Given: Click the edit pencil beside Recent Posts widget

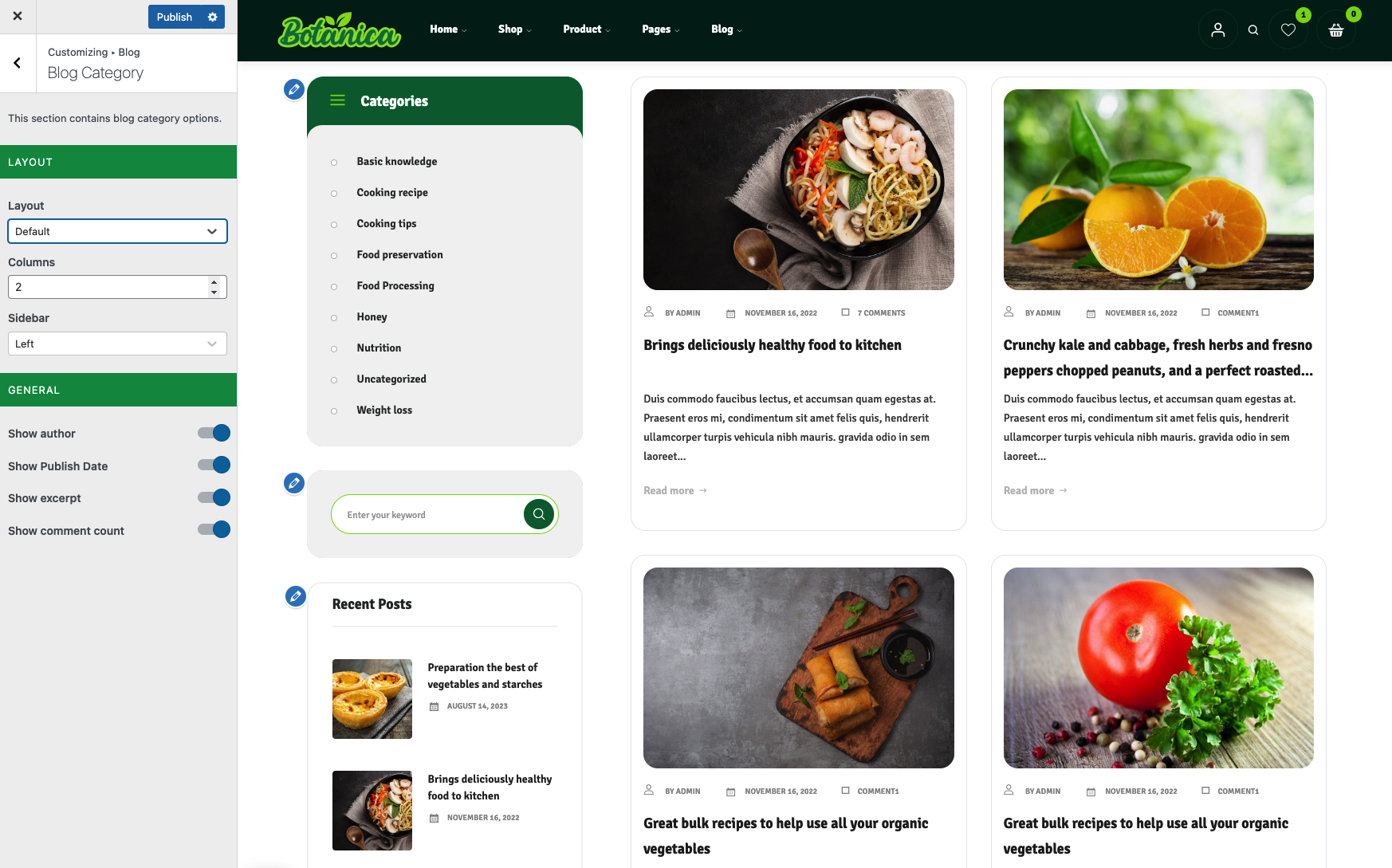Looking at the screenshot, I should 296,595.
